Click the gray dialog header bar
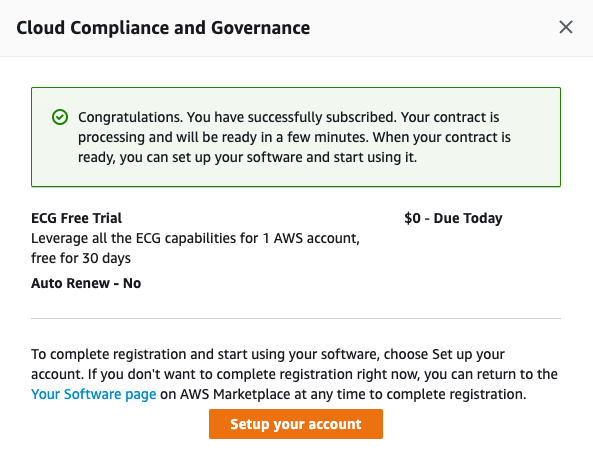 pos(296,28)
